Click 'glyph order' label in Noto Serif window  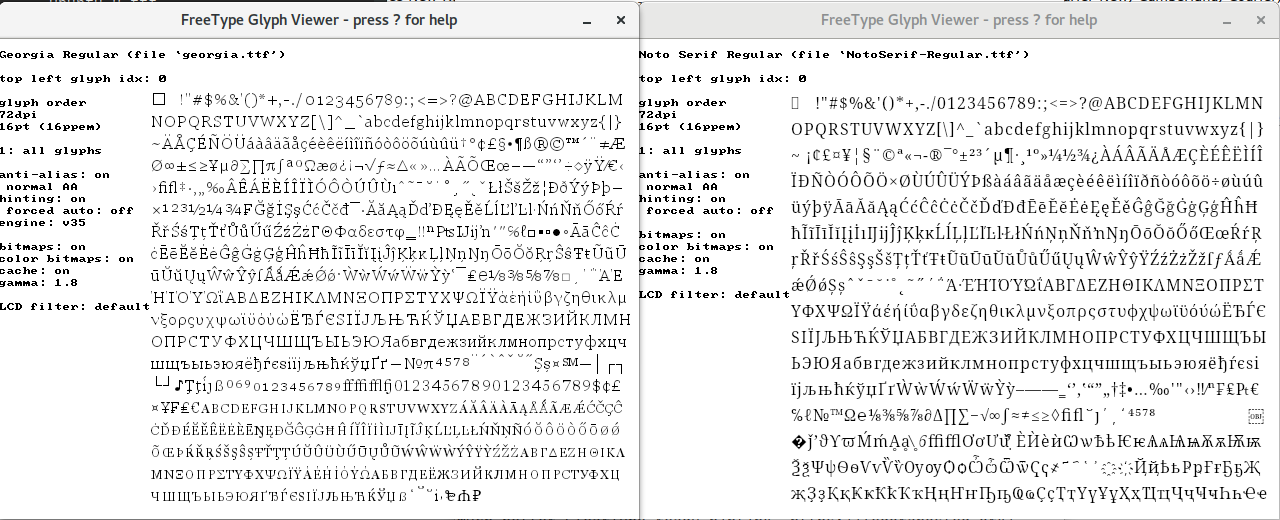coord(683,102)
